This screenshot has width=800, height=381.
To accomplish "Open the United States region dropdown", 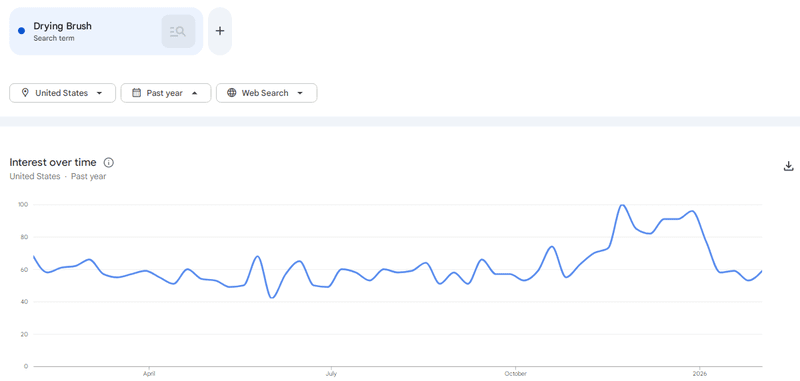I will point(63,93).
